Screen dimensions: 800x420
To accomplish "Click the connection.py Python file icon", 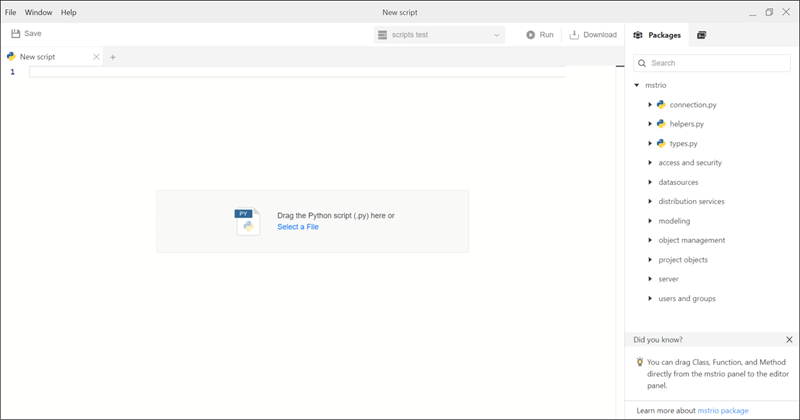I will coord(661,105).
